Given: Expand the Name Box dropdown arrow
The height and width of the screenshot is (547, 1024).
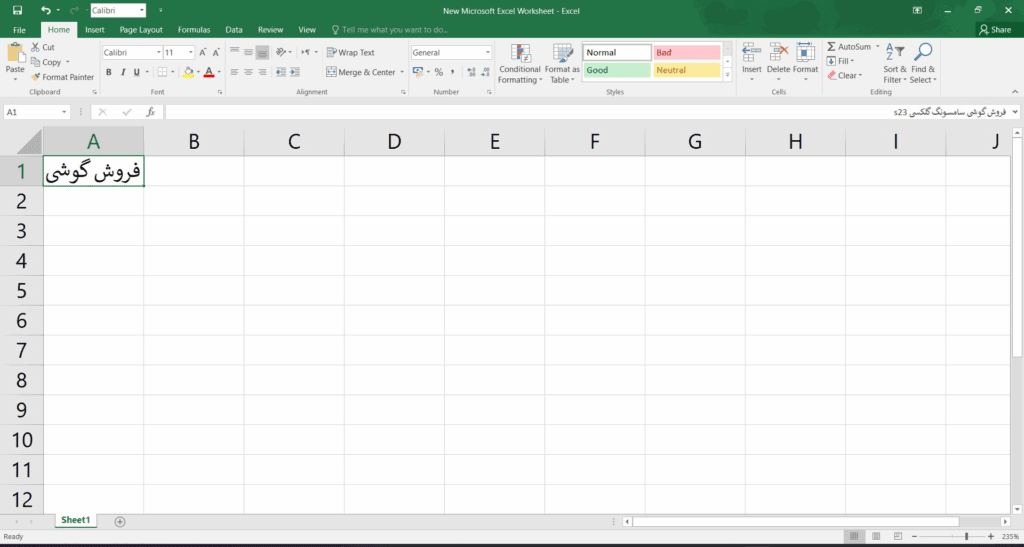Looking at the screenshot, I should tap(65, 113).
